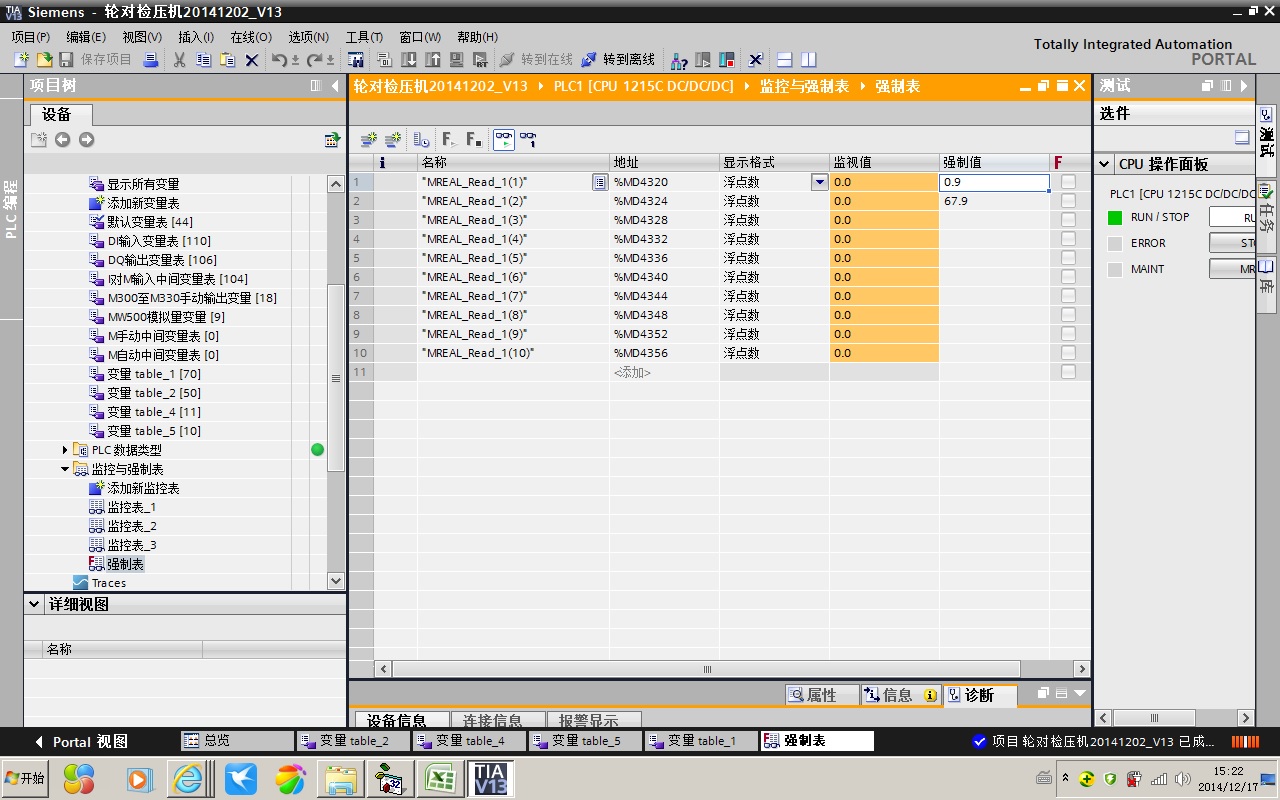Start forcing with the F play icon
The height and width of the screenshot is (800, 1280).
point(449,140)
